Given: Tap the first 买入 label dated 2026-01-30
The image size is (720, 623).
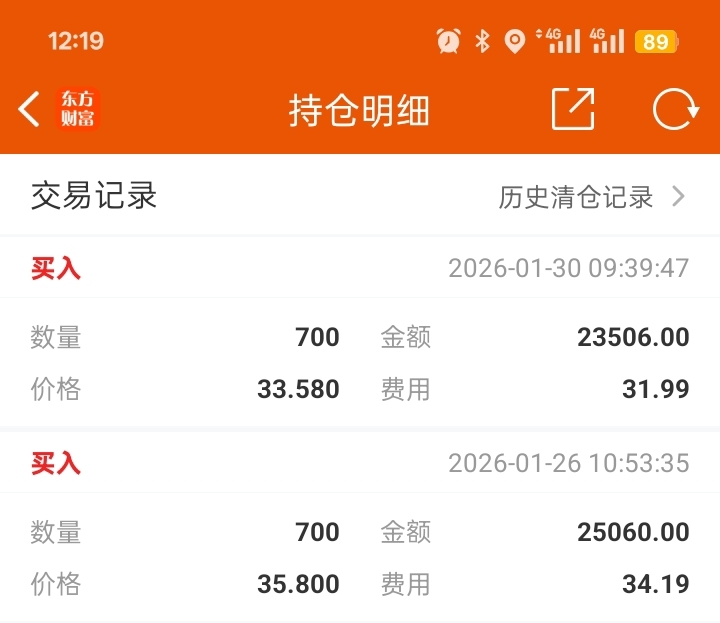Looking at the screenshot, I should tap(56, 268).
